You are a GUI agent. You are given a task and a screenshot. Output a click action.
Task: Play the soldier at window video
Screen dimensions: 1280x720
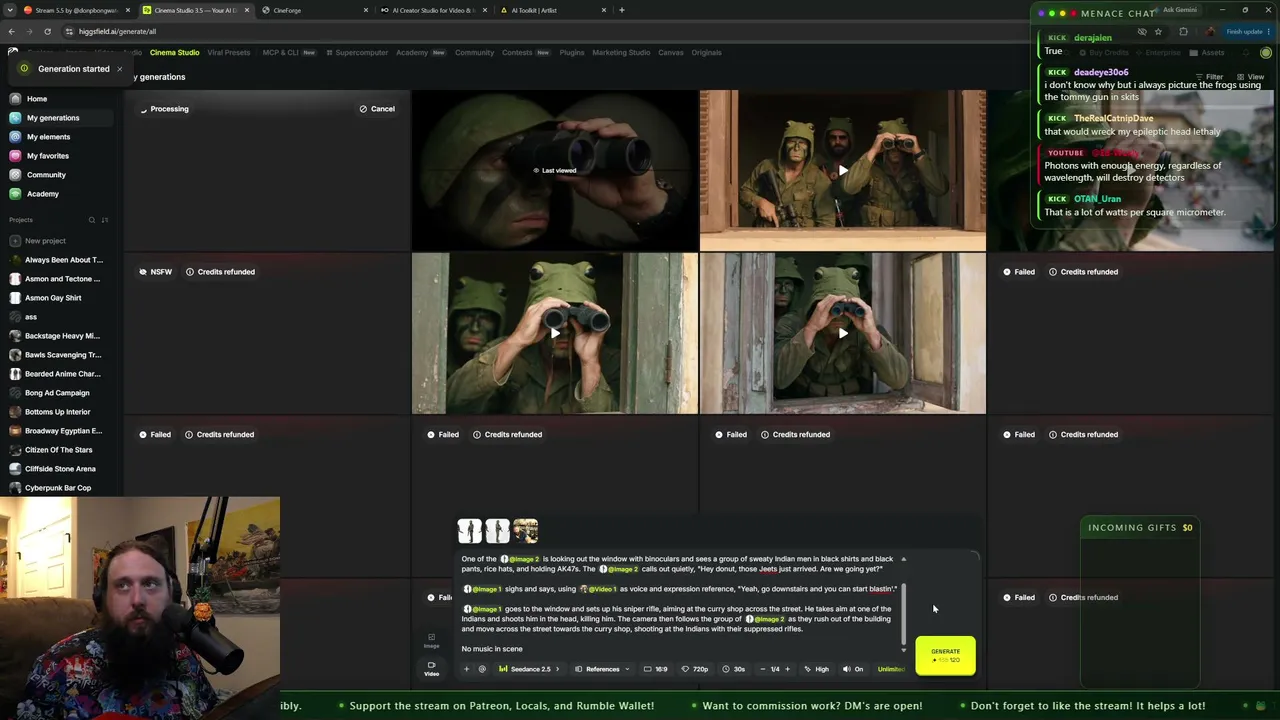(x=843, y=333)
